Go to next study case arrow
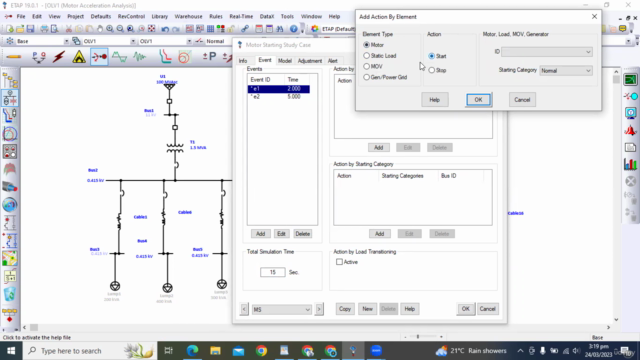640x360 pixels. (x=319, y=309)
